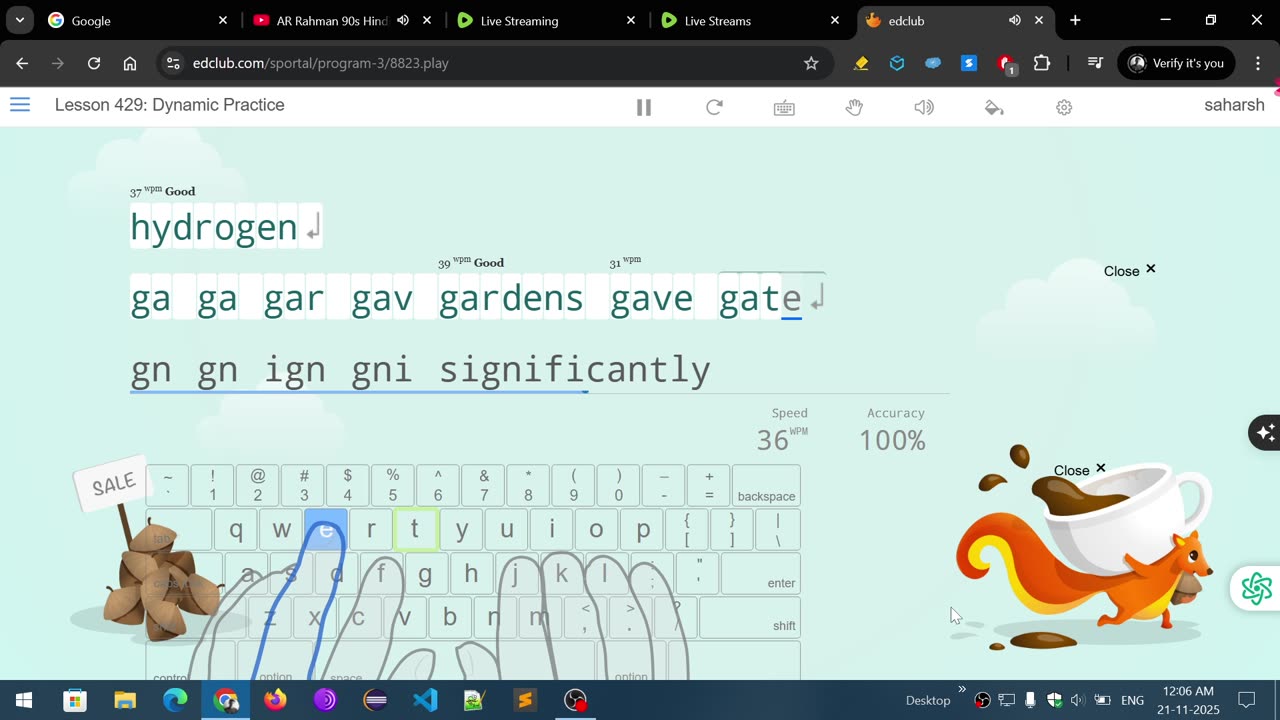Open the Chrome three-dot menu
The image size is (1280, 720).
[1258, 63]
